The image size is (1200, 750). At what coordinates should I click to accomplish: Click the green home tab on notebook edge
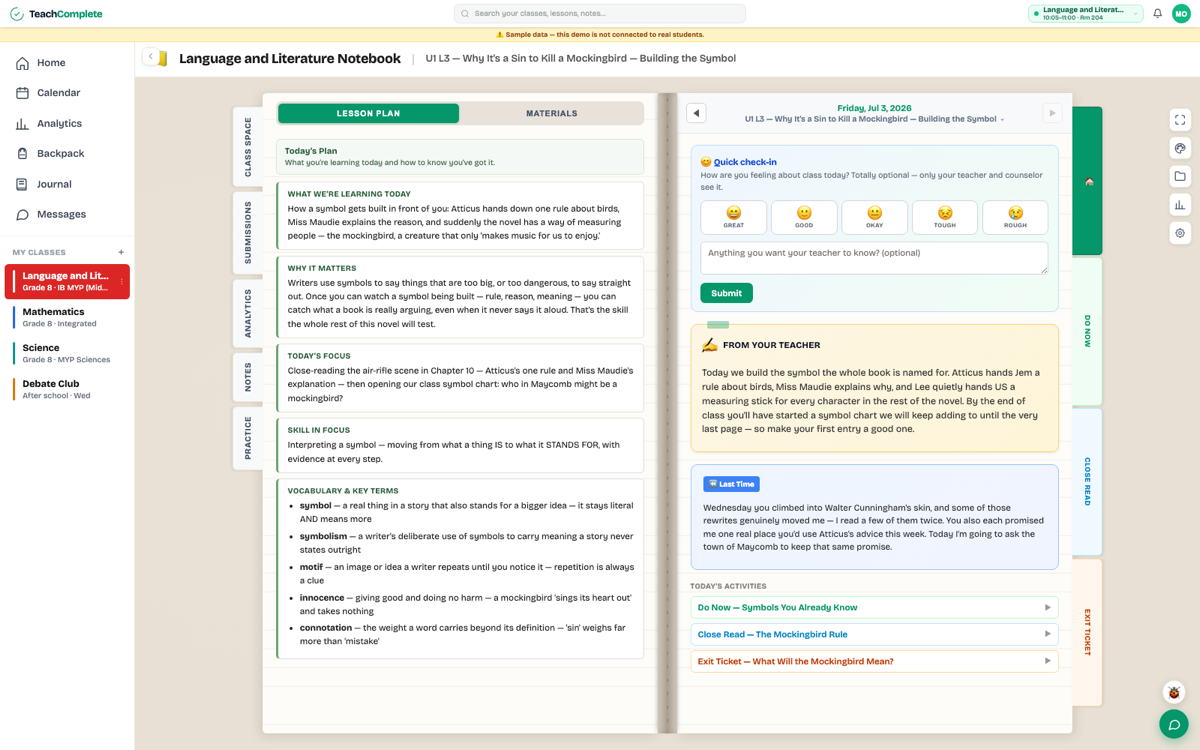pyautogui.click(x=1088, y=181)
